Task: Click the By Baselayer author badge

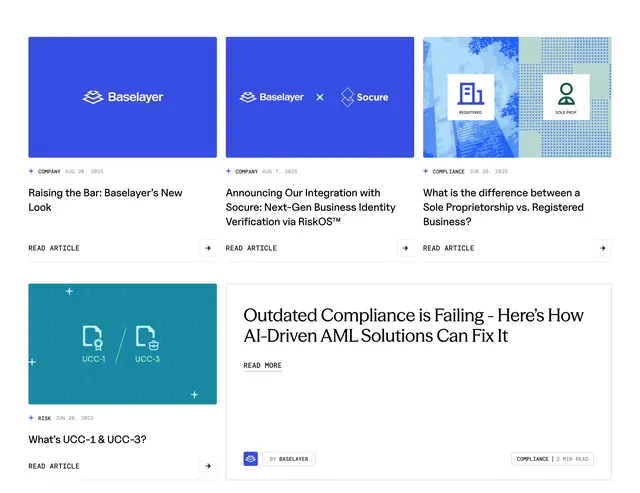Action: [x=289, y=459]
